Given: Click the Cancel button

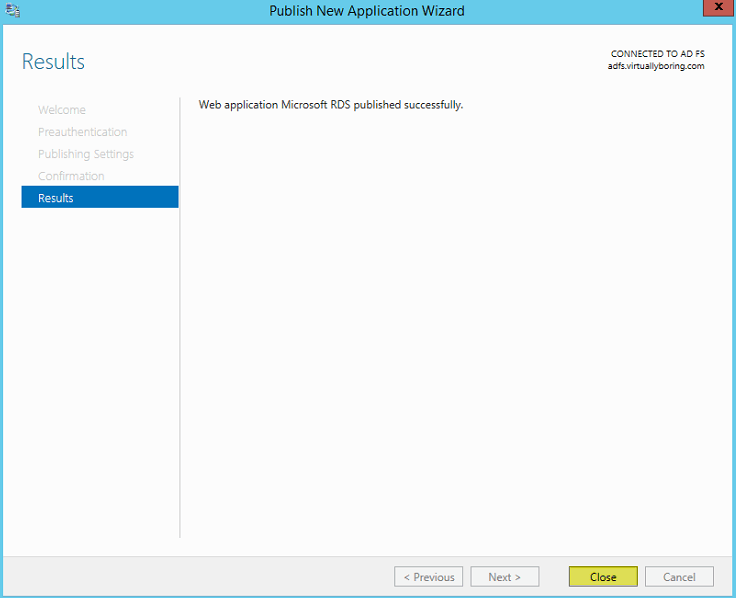Looking at the screenshot, I should [x=679, y=576].
